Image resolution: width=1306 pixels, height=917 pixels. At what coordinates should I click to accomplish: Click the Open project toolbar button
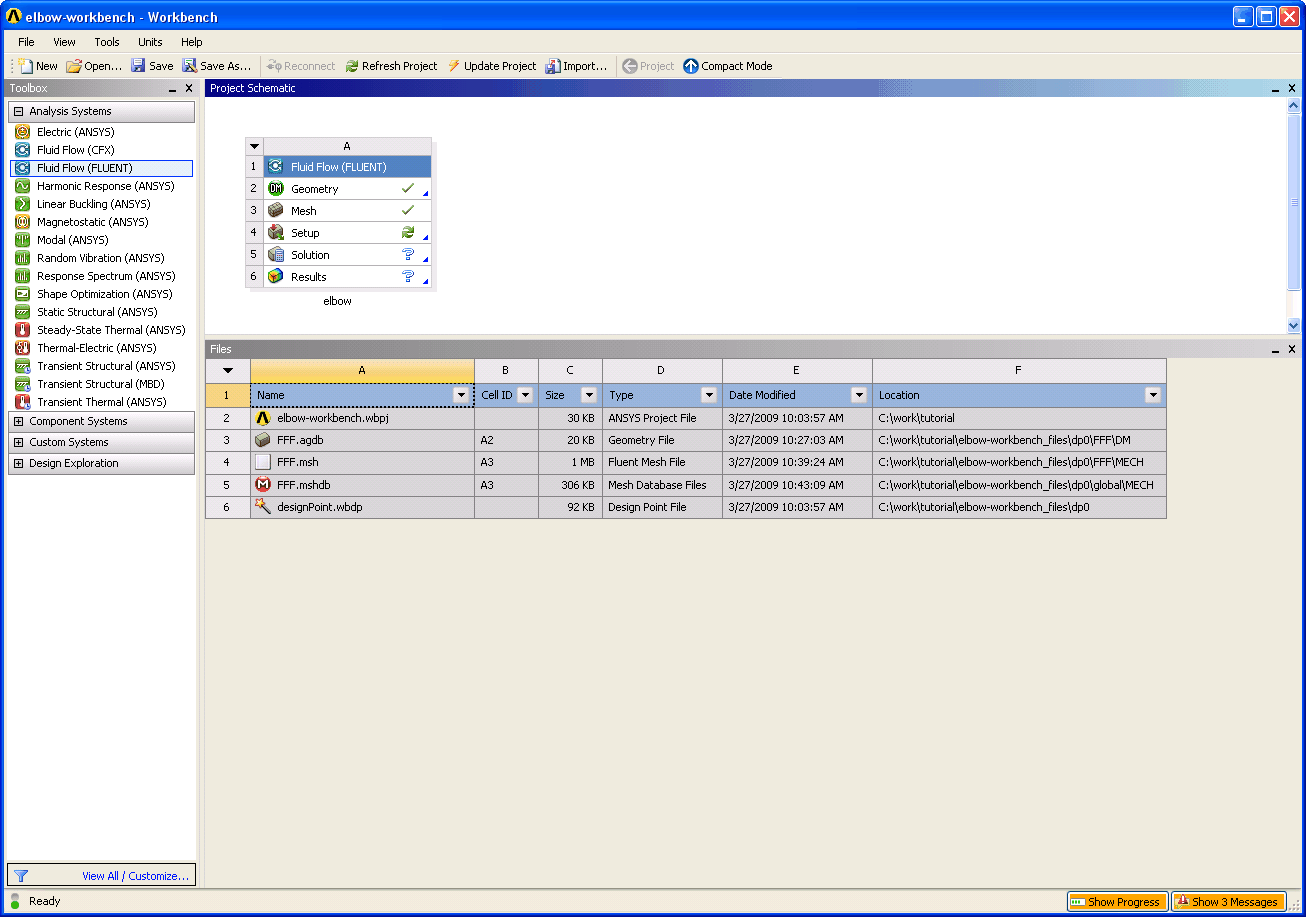[94, 66]
